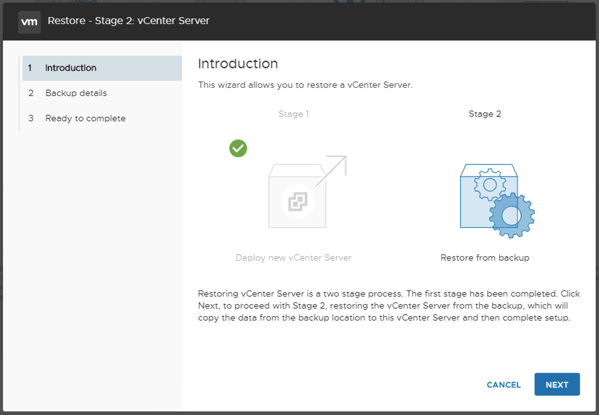Click the green checkmark on Stage 1

click(238, 148)
